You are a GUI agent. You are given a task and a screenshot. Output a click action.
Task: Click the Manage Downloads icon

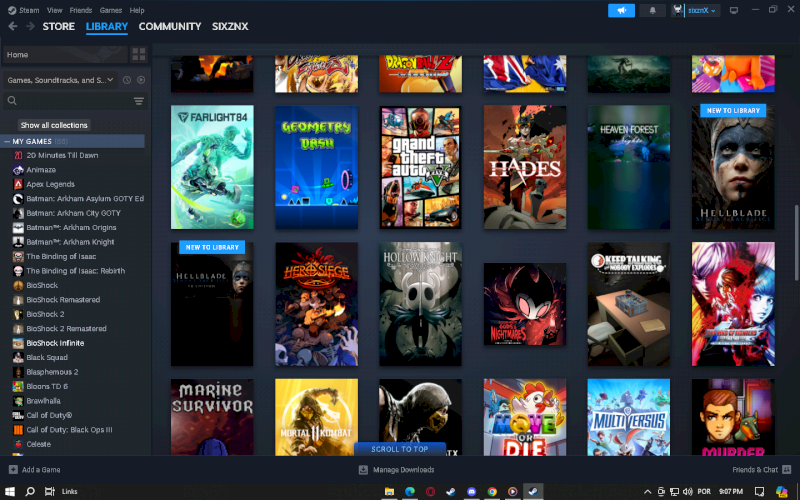[363, 469]
